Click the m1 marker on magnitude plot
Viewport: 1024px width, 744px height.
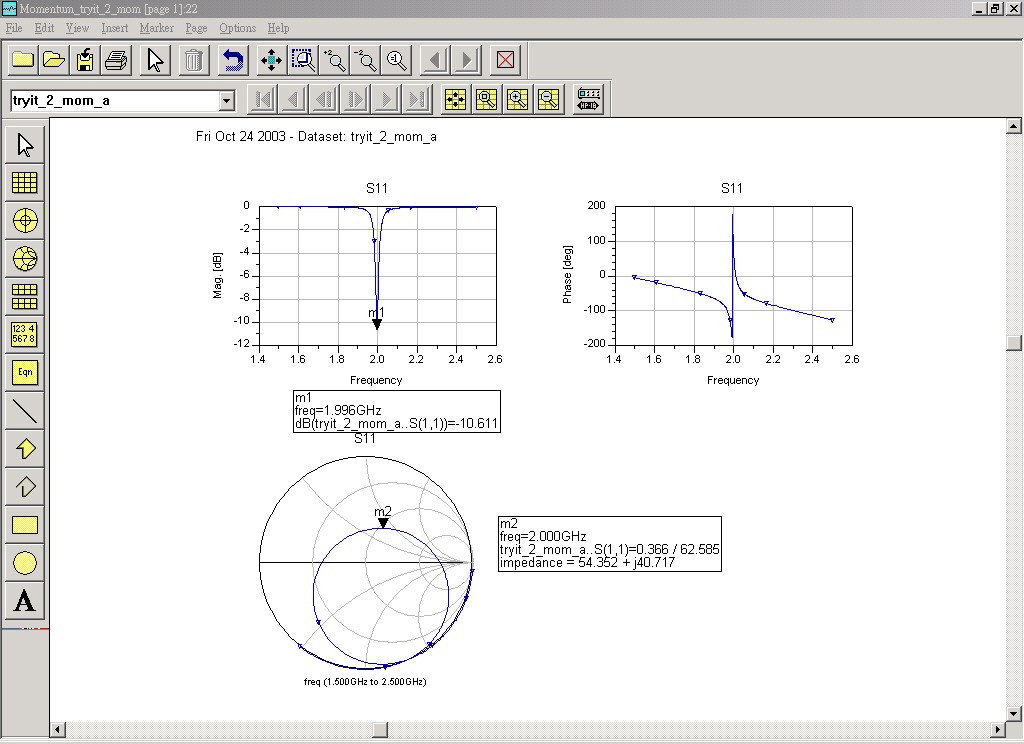377,324
